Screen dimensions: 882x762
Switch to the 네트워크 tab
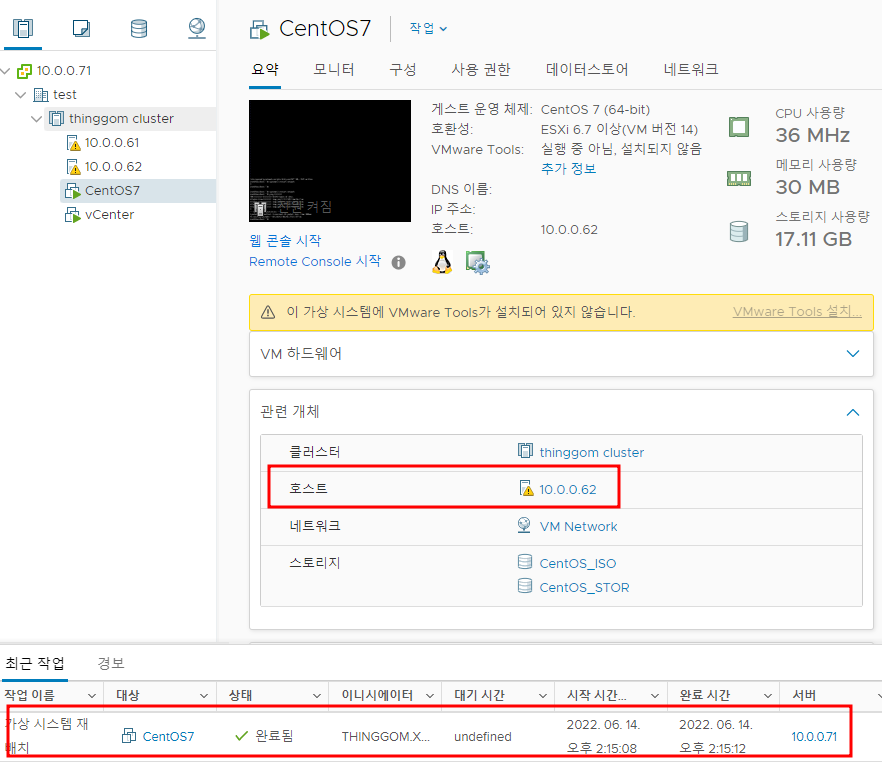tap(691, 69)
